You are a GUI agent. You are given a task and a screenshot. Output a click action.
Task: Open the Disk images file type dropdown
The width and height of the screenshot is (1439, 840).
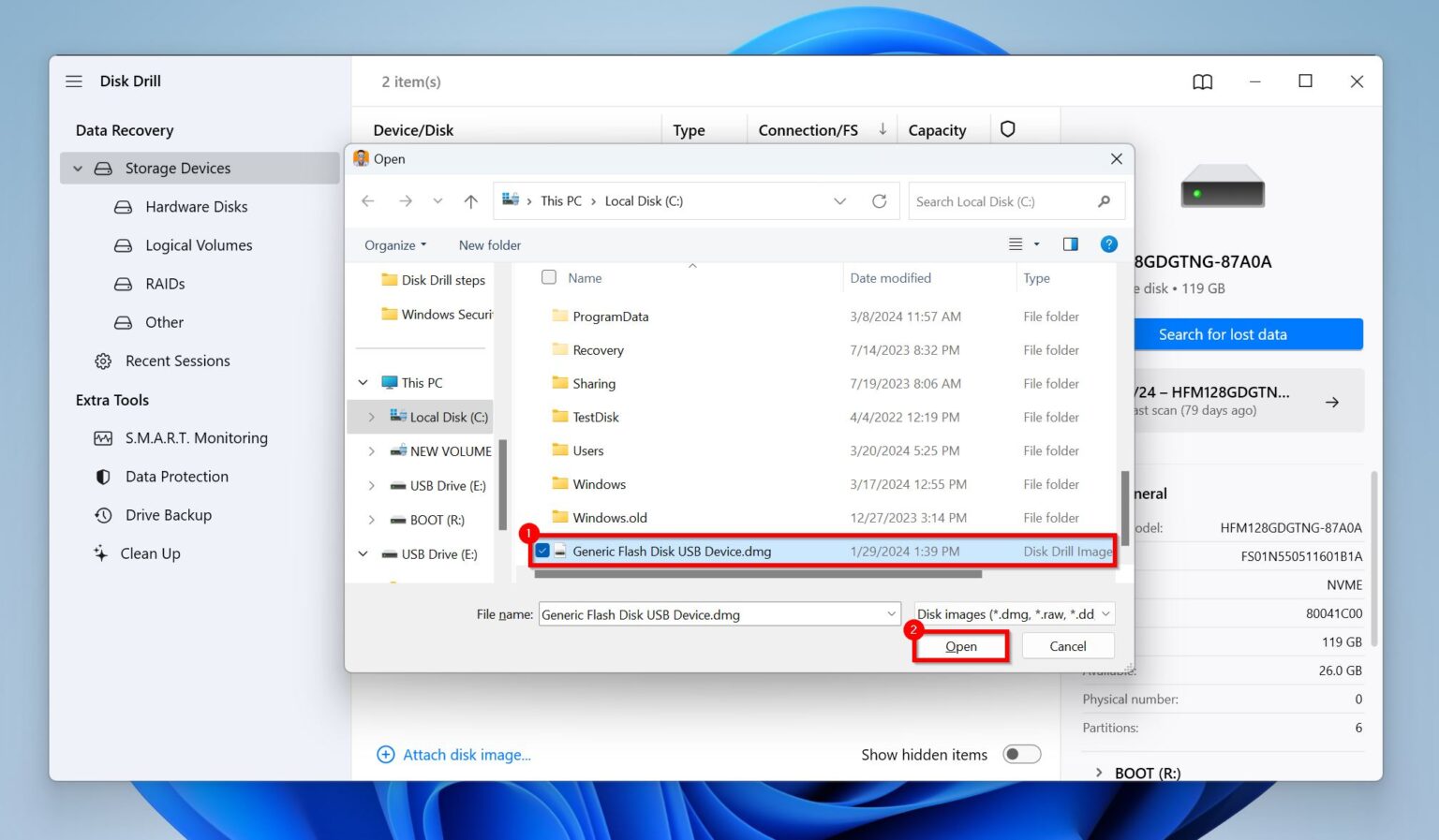tap(1013, 613)
